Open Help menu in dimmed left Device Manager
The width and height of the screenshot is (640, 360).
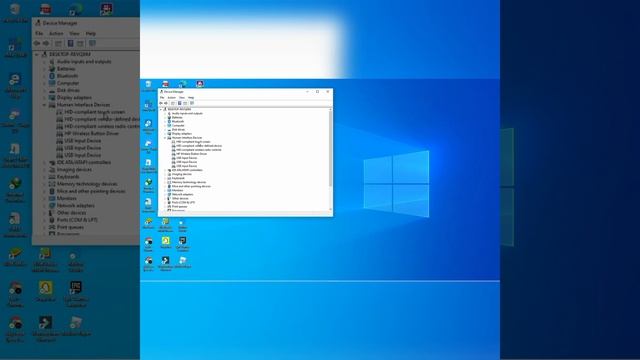click(x=91, y=33)
